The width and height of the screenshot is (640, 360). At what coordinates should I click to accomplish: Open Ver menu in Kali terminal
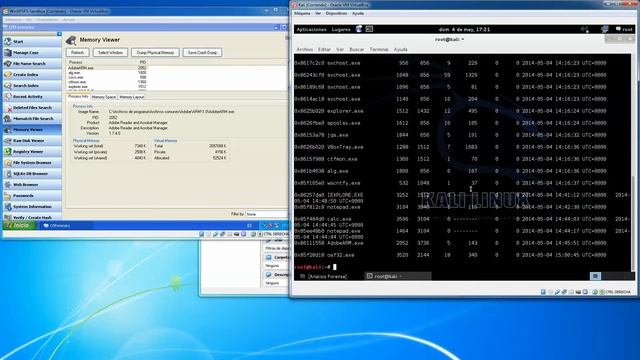coord(340,49)
